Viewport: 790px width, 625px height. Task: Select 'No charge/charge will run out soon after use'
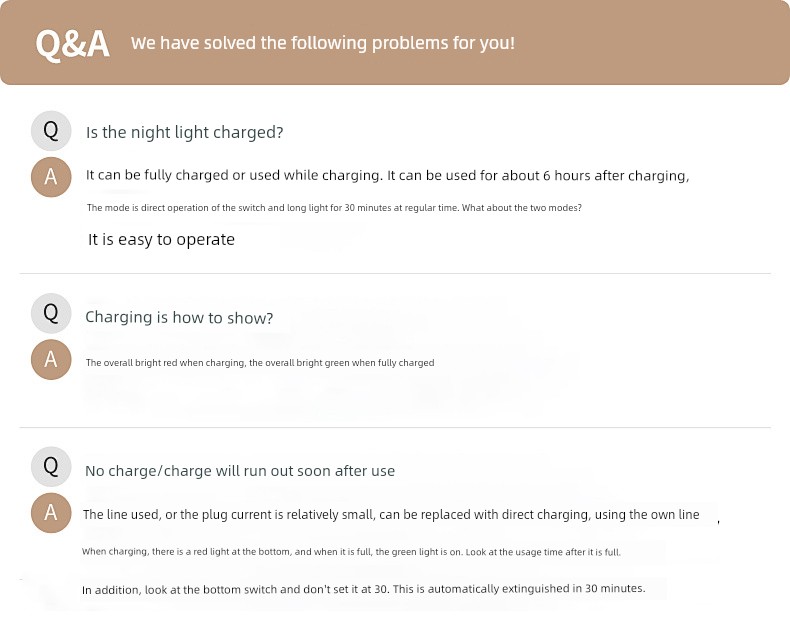click(x=240, y=471)
